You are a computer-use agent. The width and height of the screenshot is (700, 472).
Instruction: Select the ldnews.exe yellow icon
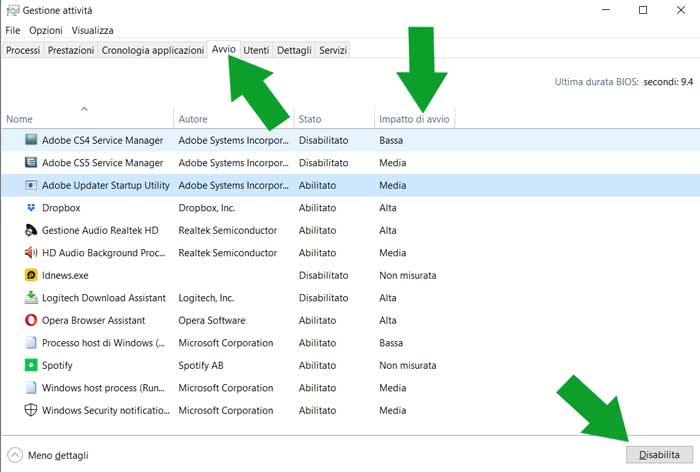pyautogui.click(x=31, y=276)
